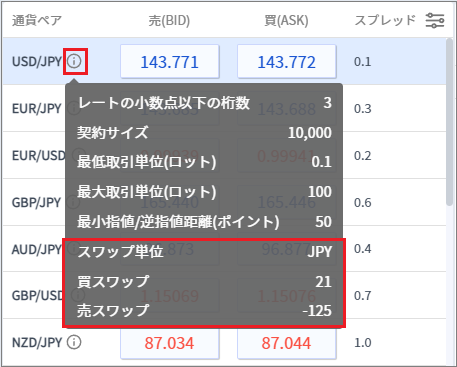Image resolution: width=457 pixels, height=367 pixels.
Task: Click the AUD/JPY spread value 0.4
Action: (x=363, y=249)
